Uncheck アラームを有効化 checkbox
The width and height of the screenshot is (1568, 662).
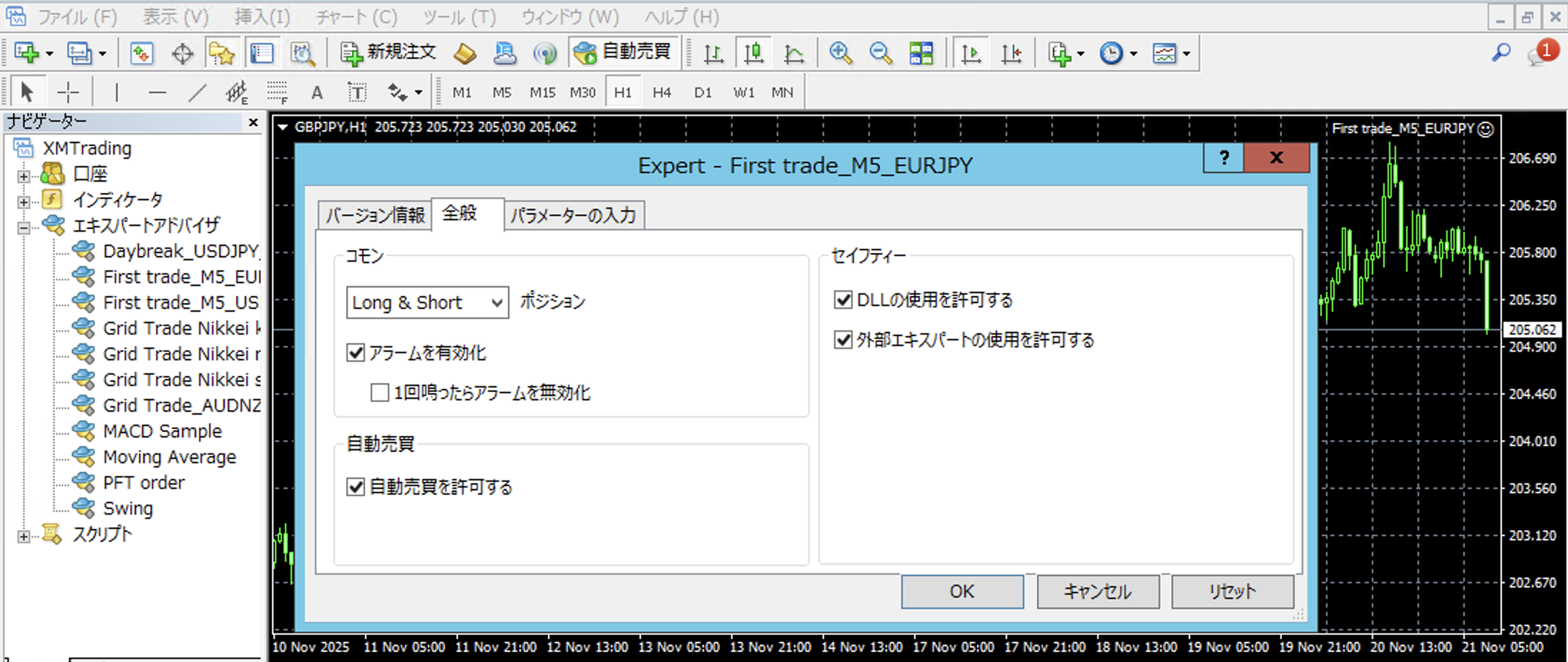tap(356, 352)
